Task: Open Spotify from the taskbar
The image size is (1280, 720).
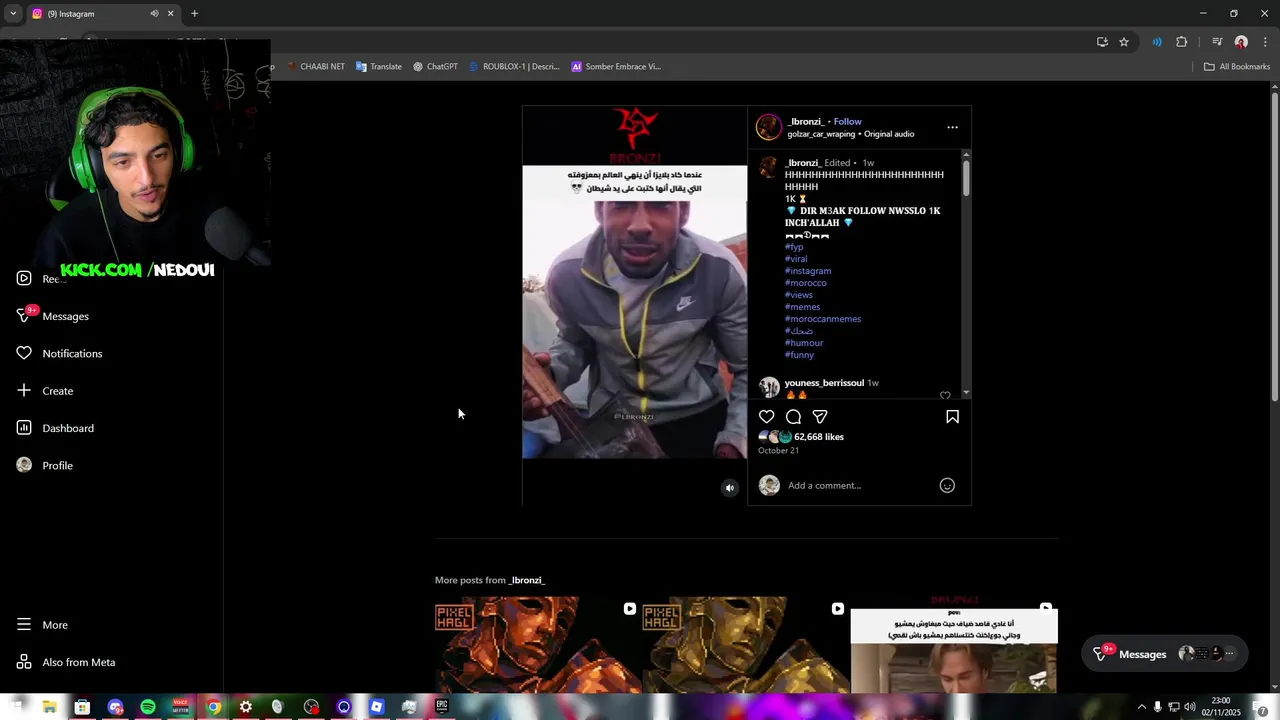Action: pyautogui.click(x=148, y=707)
